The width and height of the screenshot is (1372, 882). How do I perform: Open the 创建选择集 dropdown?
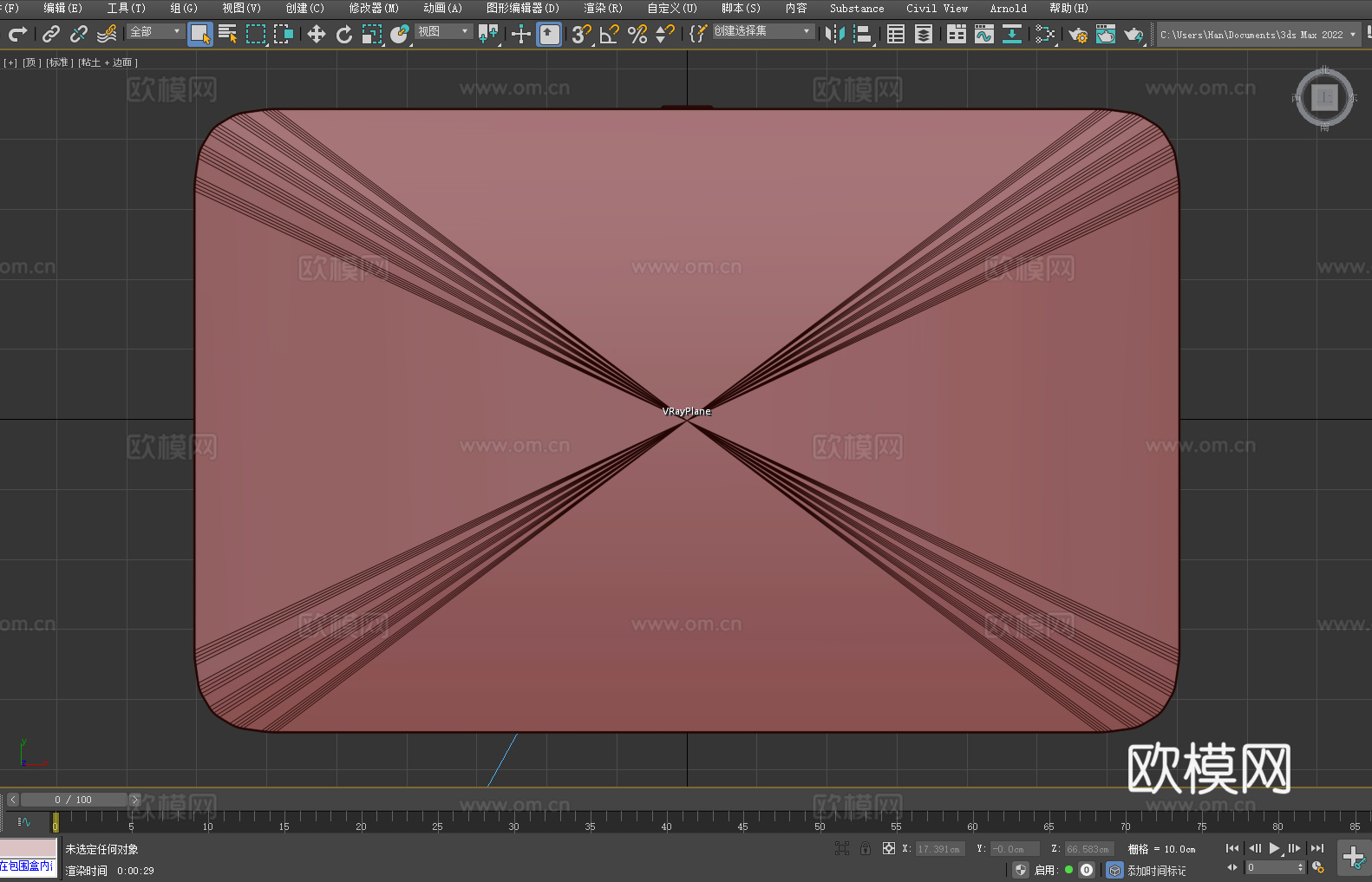(763, 31)
